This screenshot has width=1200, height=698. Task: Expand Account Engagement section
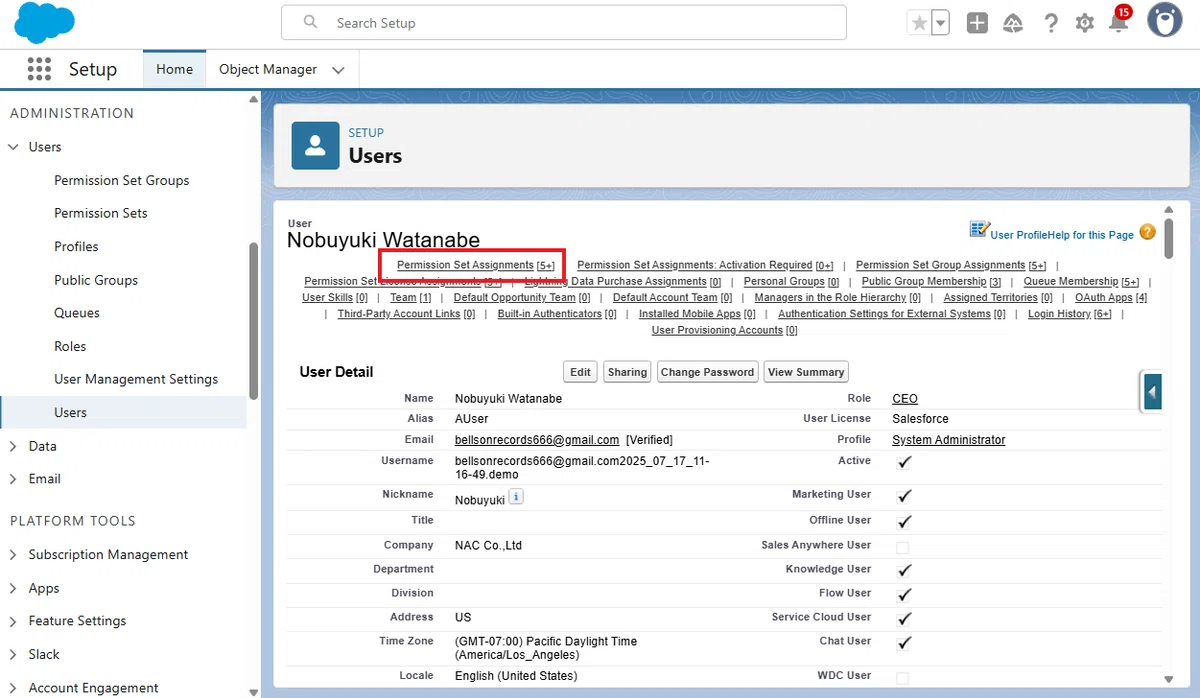click(x=13, y=688)
